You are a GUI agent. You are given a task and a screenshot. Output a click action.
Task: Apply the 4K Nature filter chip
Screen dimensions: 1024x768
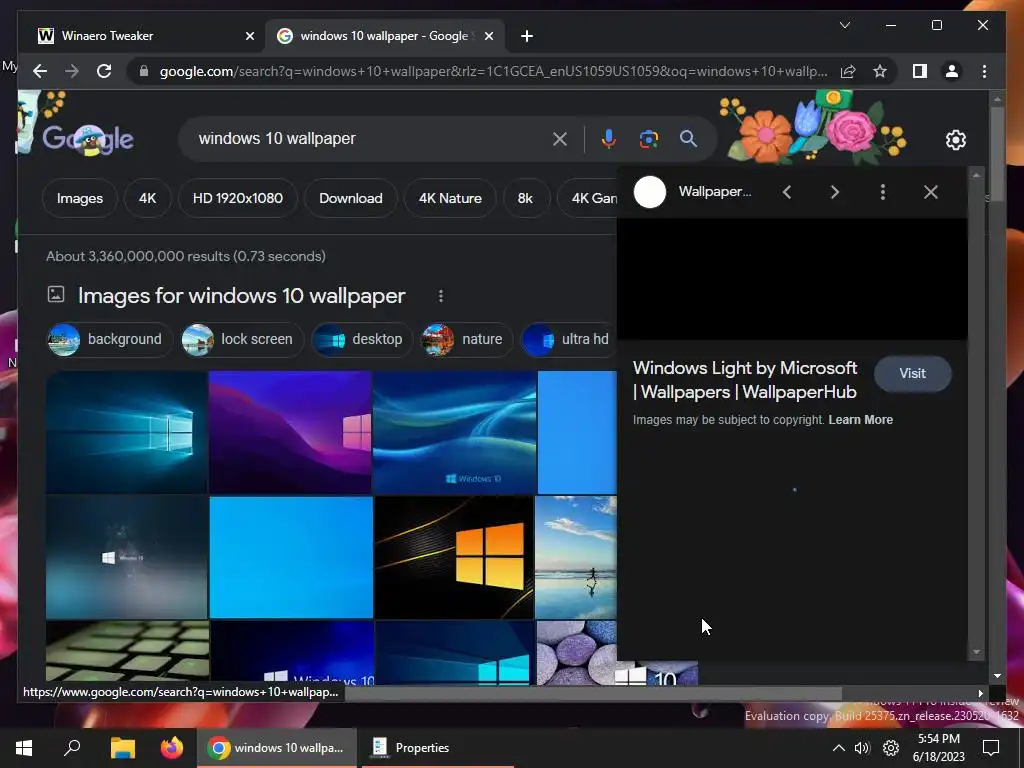click(450, 198)
